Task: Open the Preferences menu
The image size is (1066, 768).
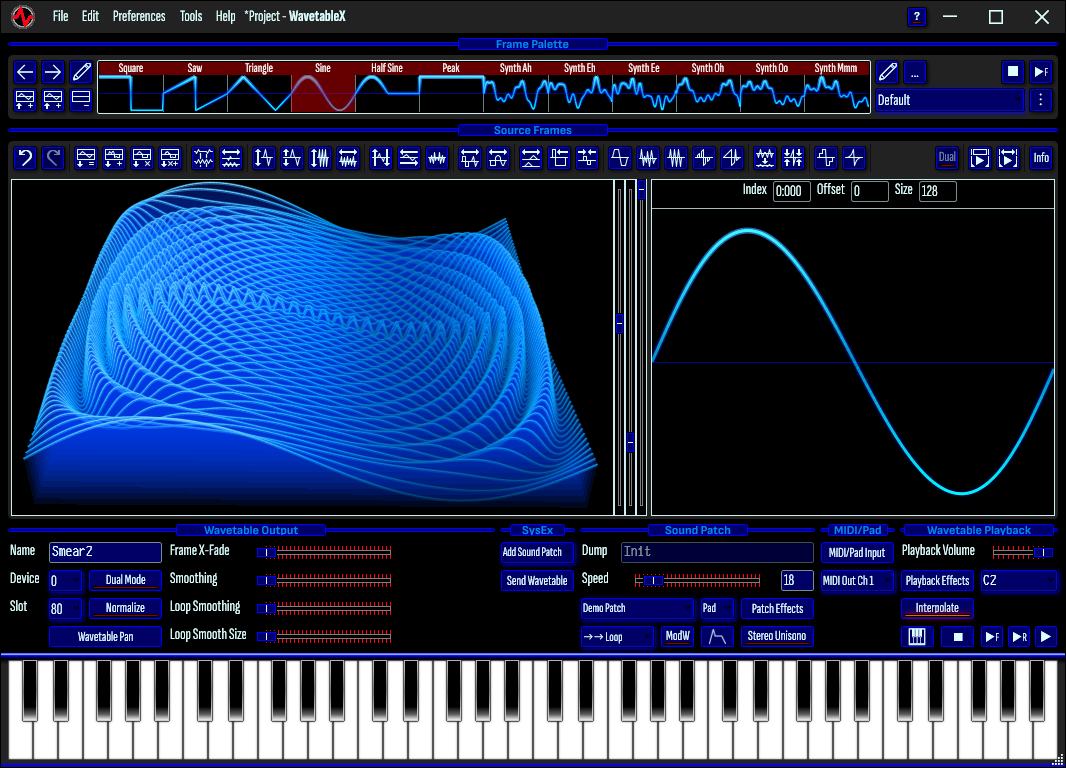Action: coord(139,16)
